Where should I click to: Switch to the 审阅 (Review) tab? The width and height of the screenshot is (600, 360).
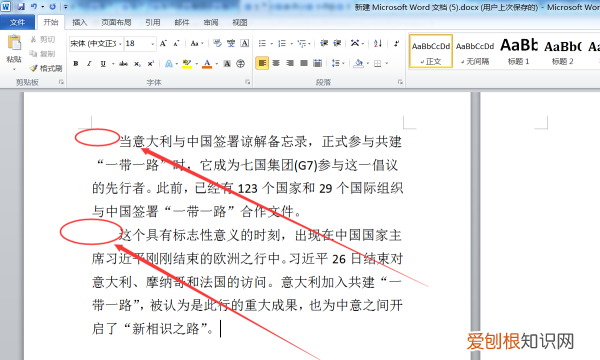coord(211,22)
